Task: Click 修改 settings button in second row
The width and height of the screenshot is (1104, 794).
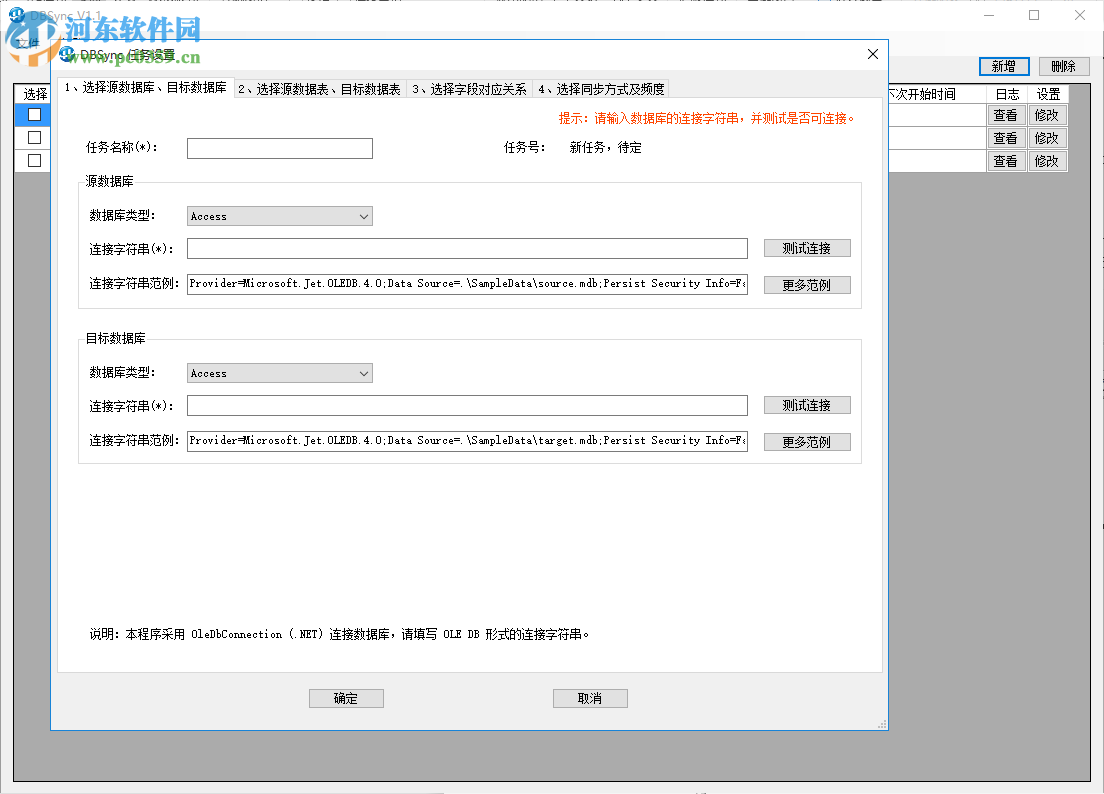Action: click(1047, 139)
